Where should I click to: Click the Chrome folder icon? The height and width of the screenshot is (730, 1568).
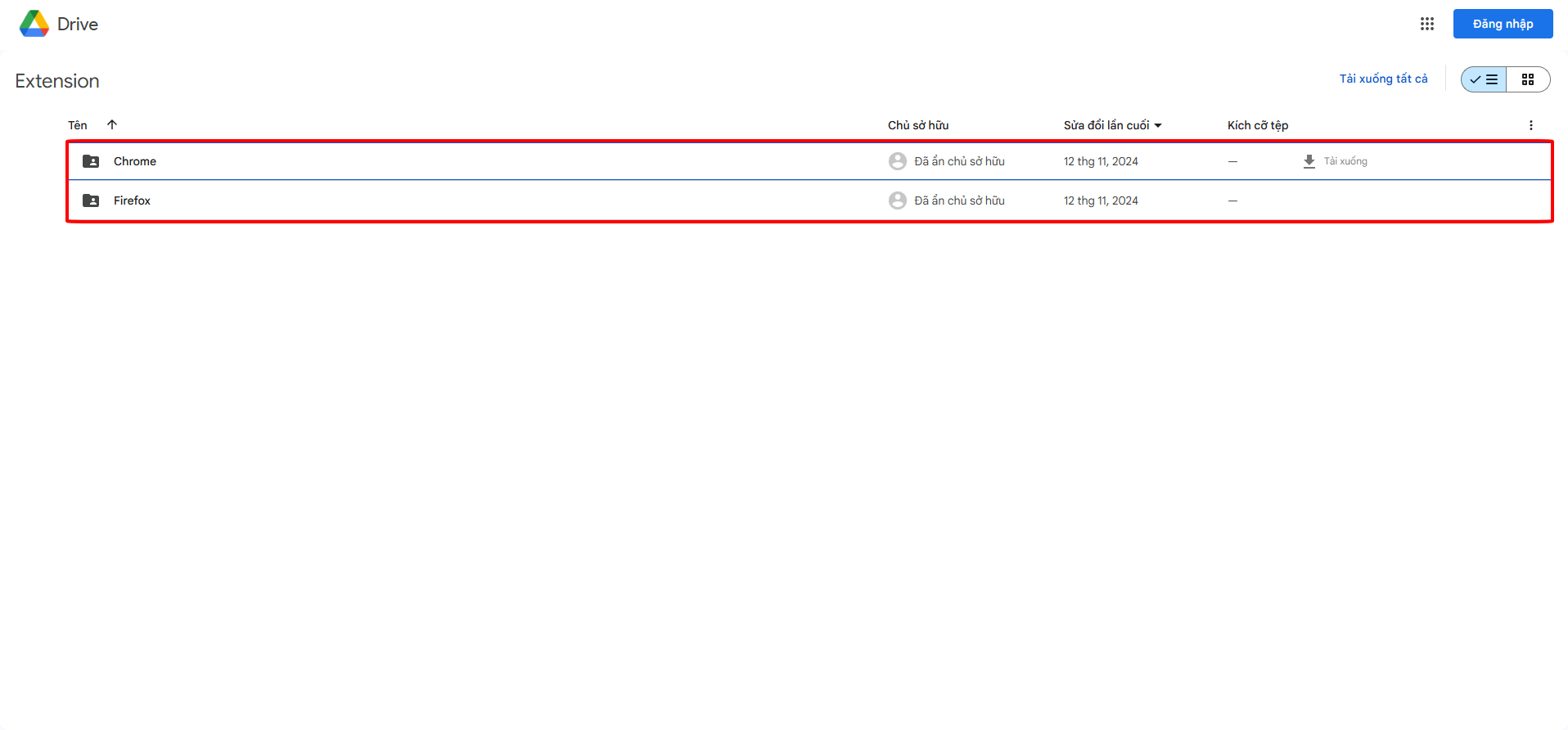click(91, 161)
